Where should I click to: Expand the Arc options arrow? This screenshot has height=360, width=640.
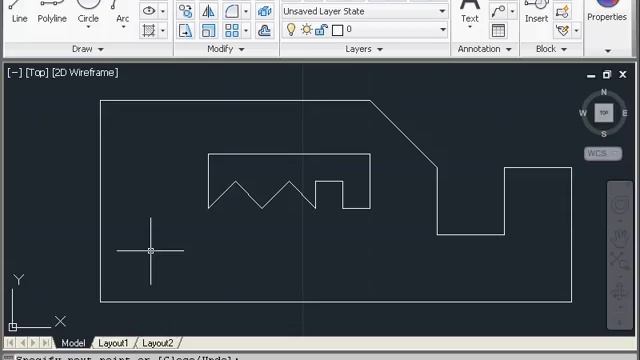click(x=123, y=27)
